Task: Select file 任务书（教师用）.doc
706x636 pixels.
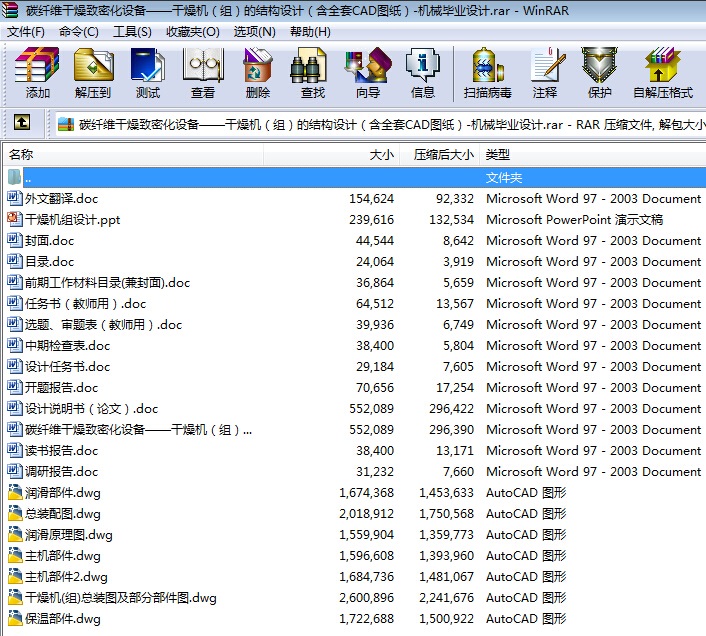Action: (x=86, y=304)
